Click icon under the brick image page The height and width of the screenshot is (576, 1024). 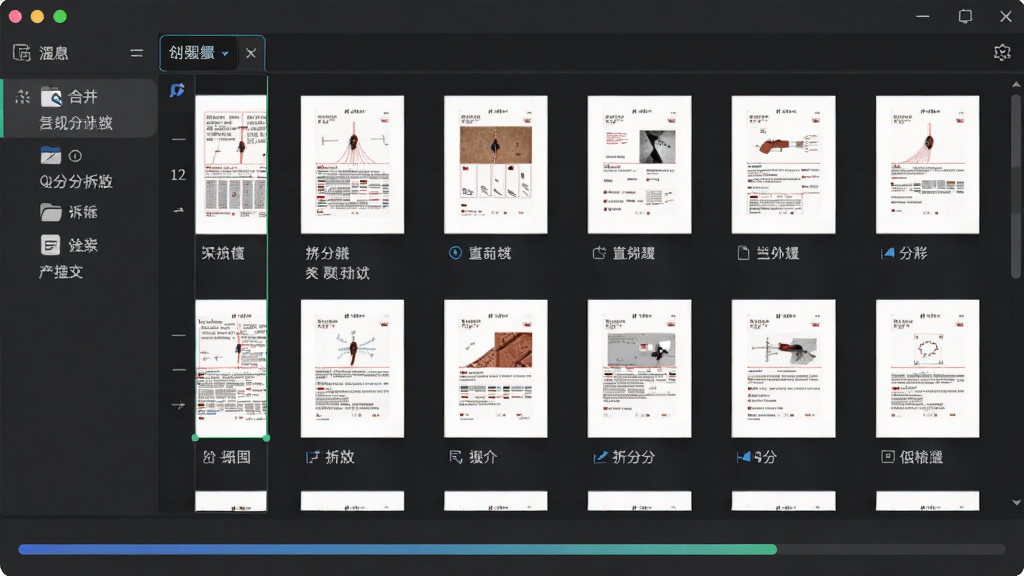pyautogui.click(x=456, y=457)
